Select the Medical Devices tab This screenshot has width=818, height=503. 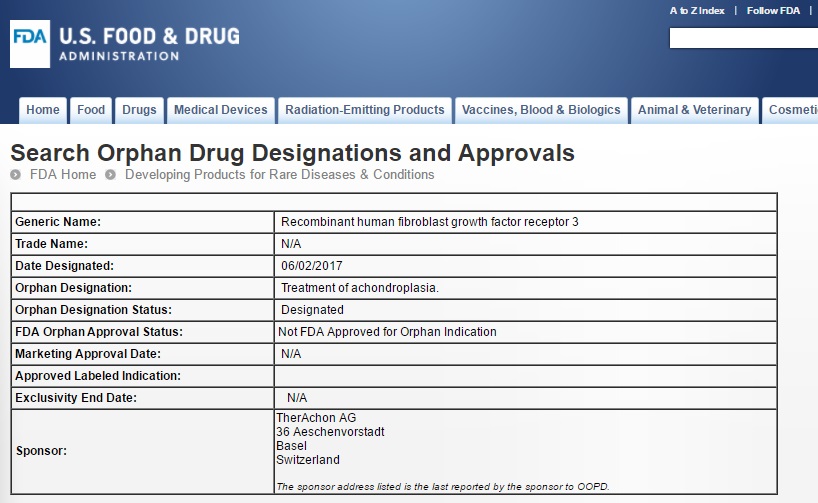[x=221, y=110]
